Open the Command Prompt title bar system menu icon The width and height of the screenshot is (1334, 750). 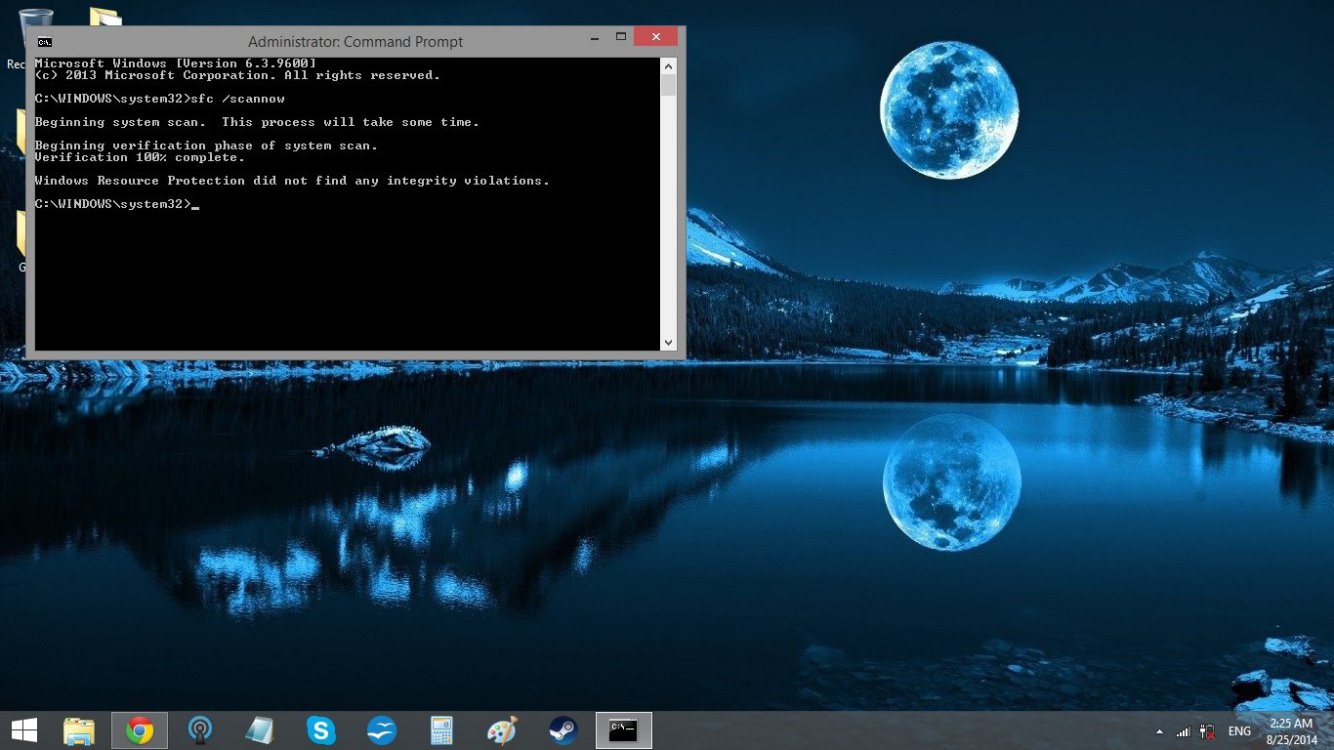tap(45, 42)
